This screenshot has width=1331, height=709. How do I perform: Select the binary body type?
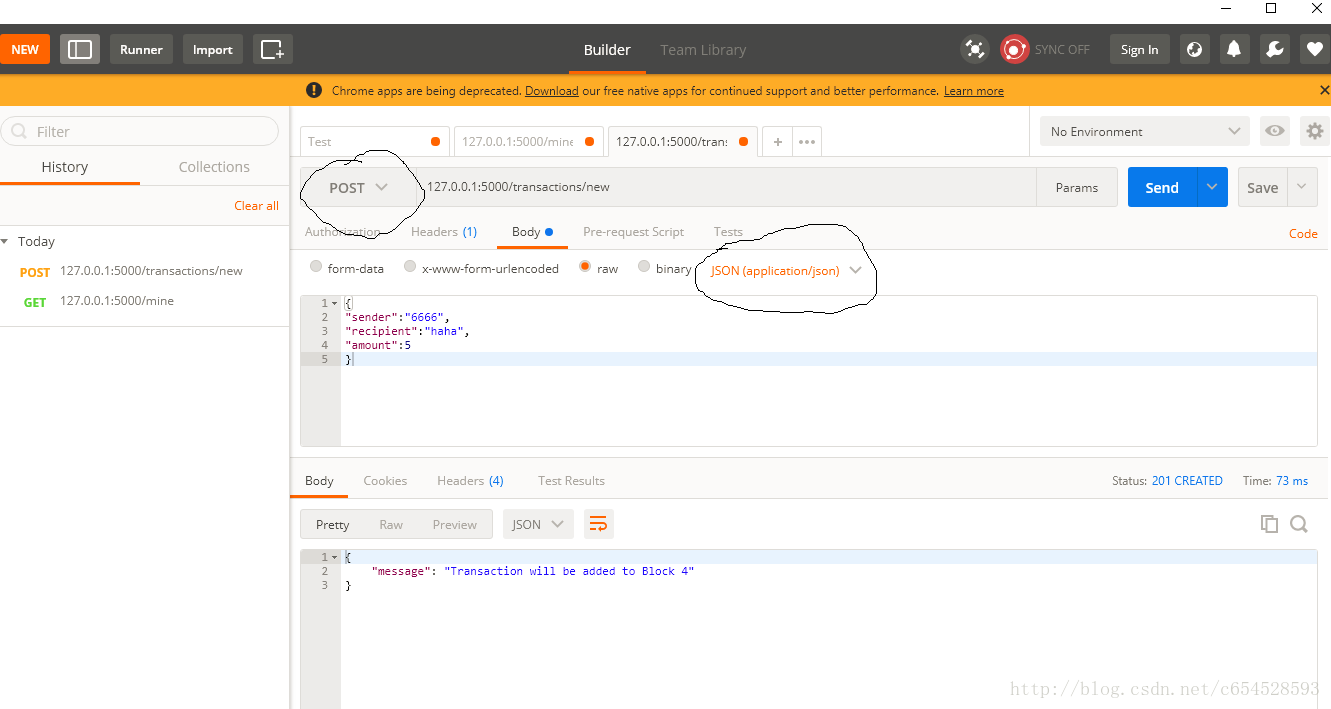click(644, 267)
